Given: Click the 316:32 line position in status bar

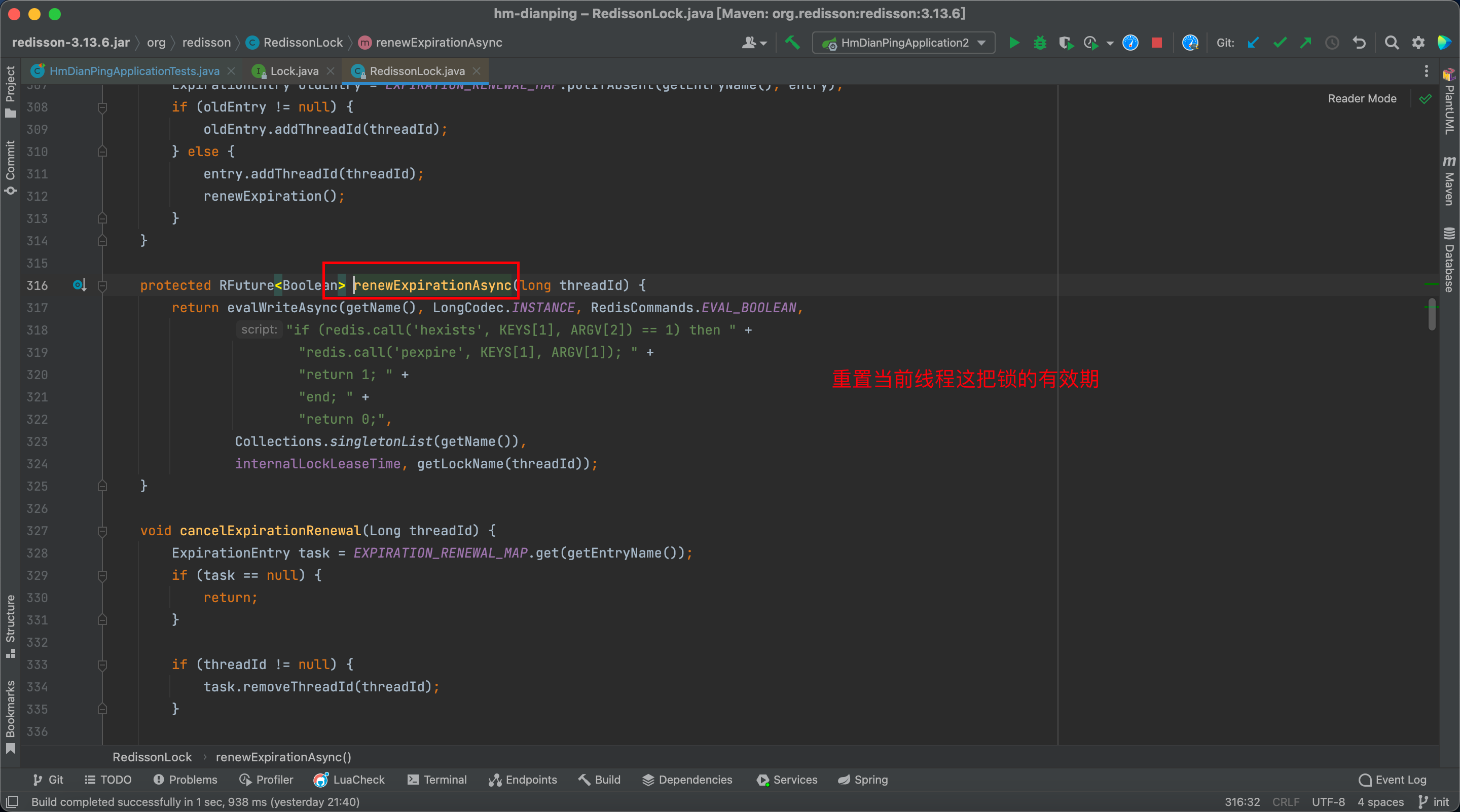Looking at the screenshot, I should (1242, 801).
